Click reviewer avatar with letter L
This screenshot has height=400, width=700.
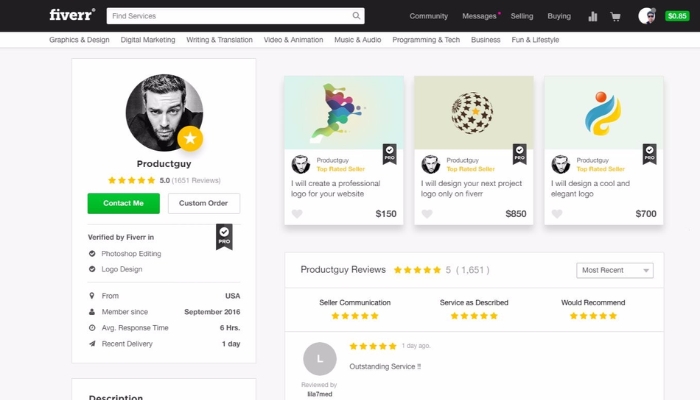point(320,358)
